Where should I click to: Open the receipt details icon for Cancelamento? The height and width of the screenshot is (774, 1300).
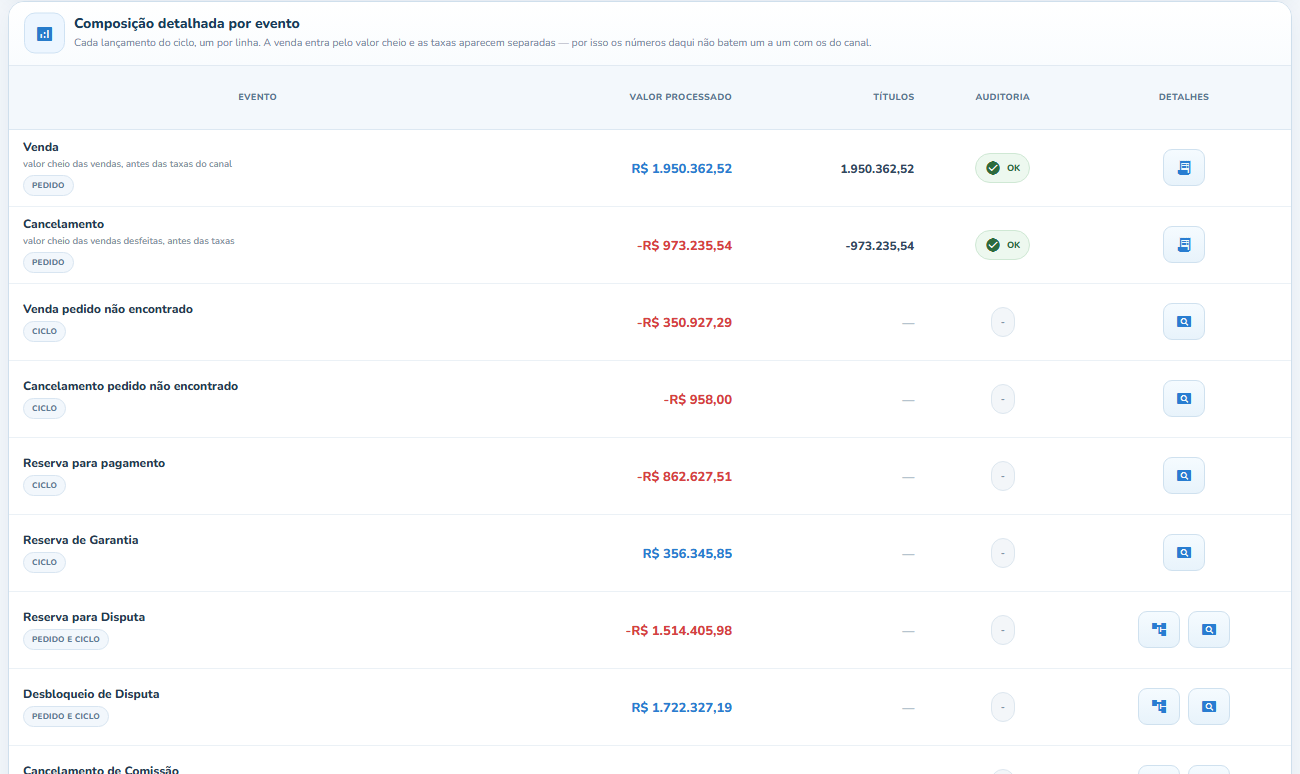[x=1183, y=245]
